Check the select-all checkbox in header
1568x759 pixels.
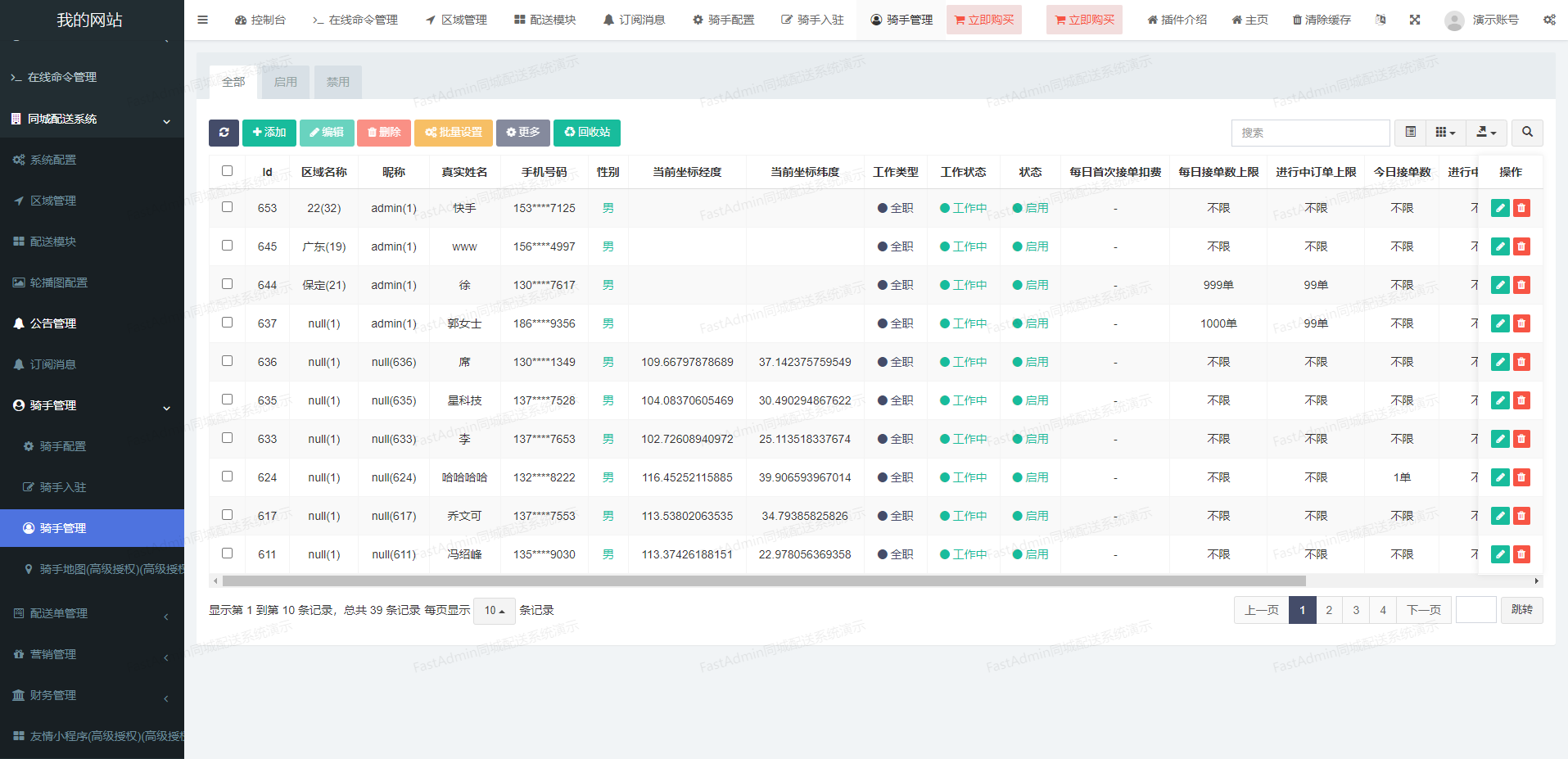tap(227, 171)
